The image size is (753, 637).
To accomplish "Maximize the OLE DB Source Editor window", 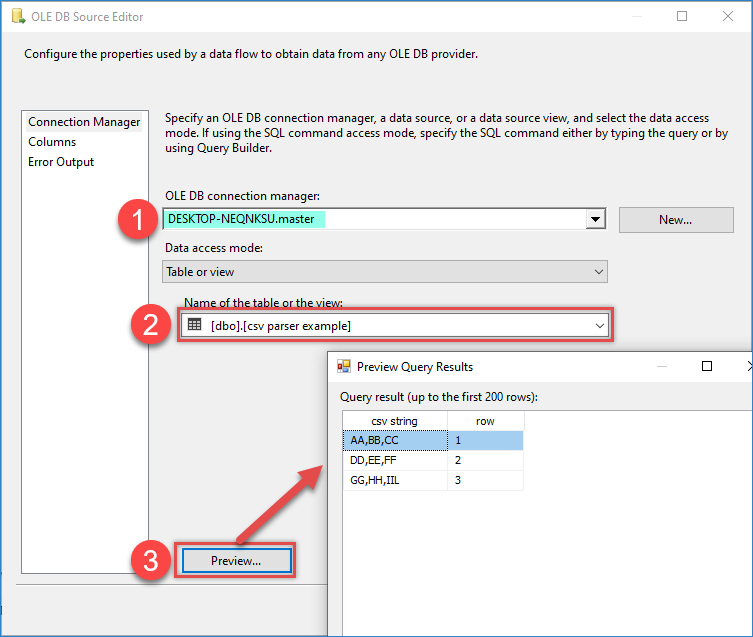I will pos(682,16).
